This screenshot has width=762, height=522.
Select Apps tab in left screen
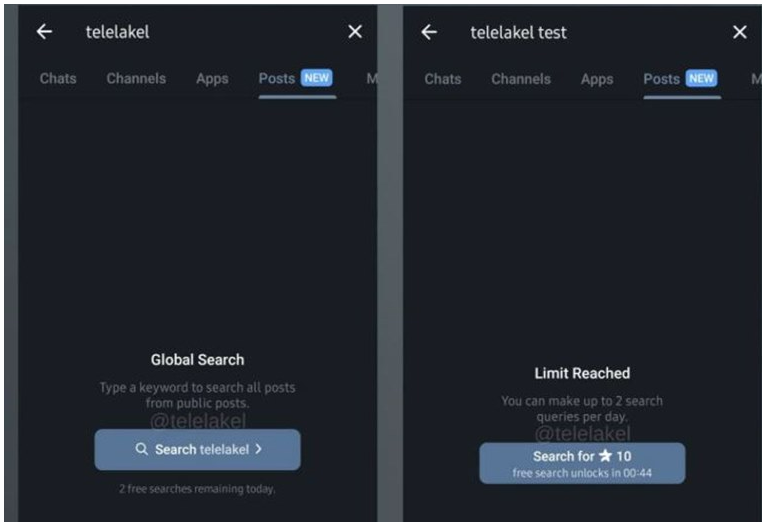pos(212,79)
